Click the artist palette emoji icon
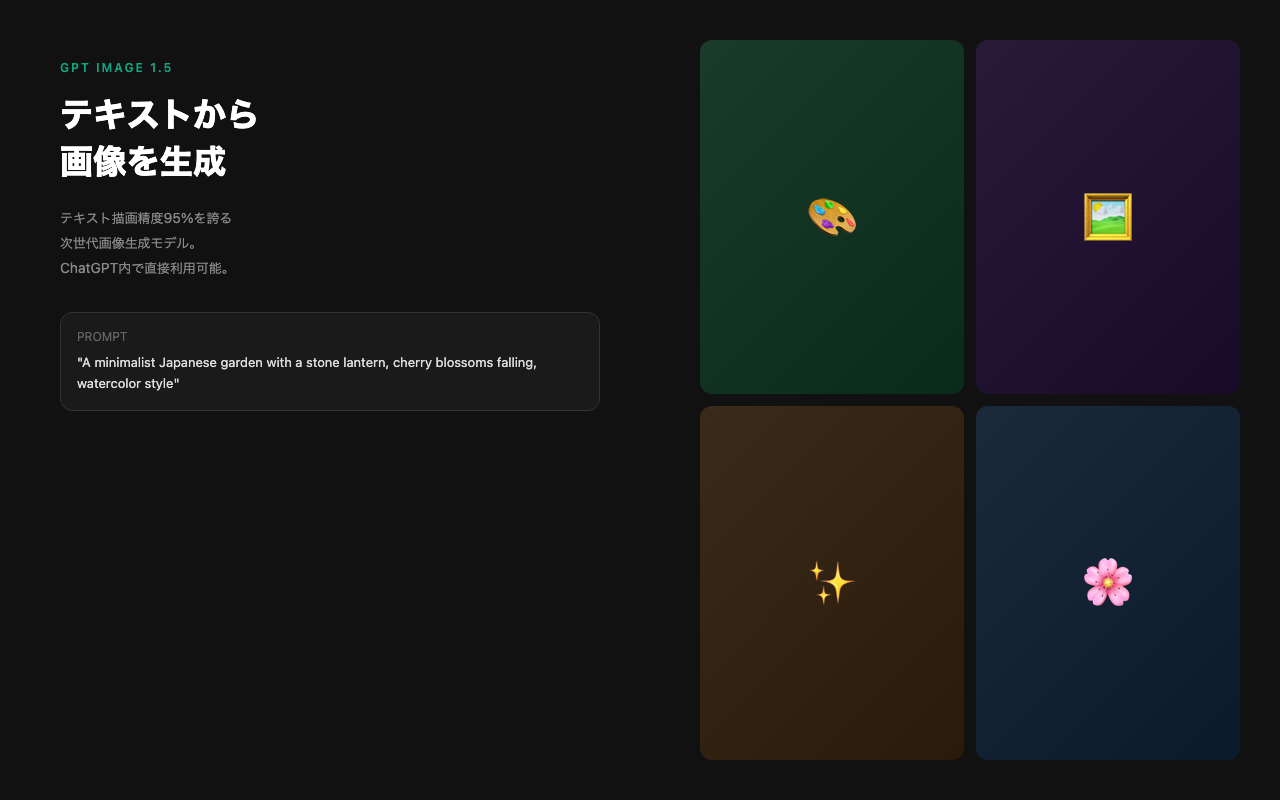The height and width of the screenshot is (800, 1280). [x=831, y=217]
